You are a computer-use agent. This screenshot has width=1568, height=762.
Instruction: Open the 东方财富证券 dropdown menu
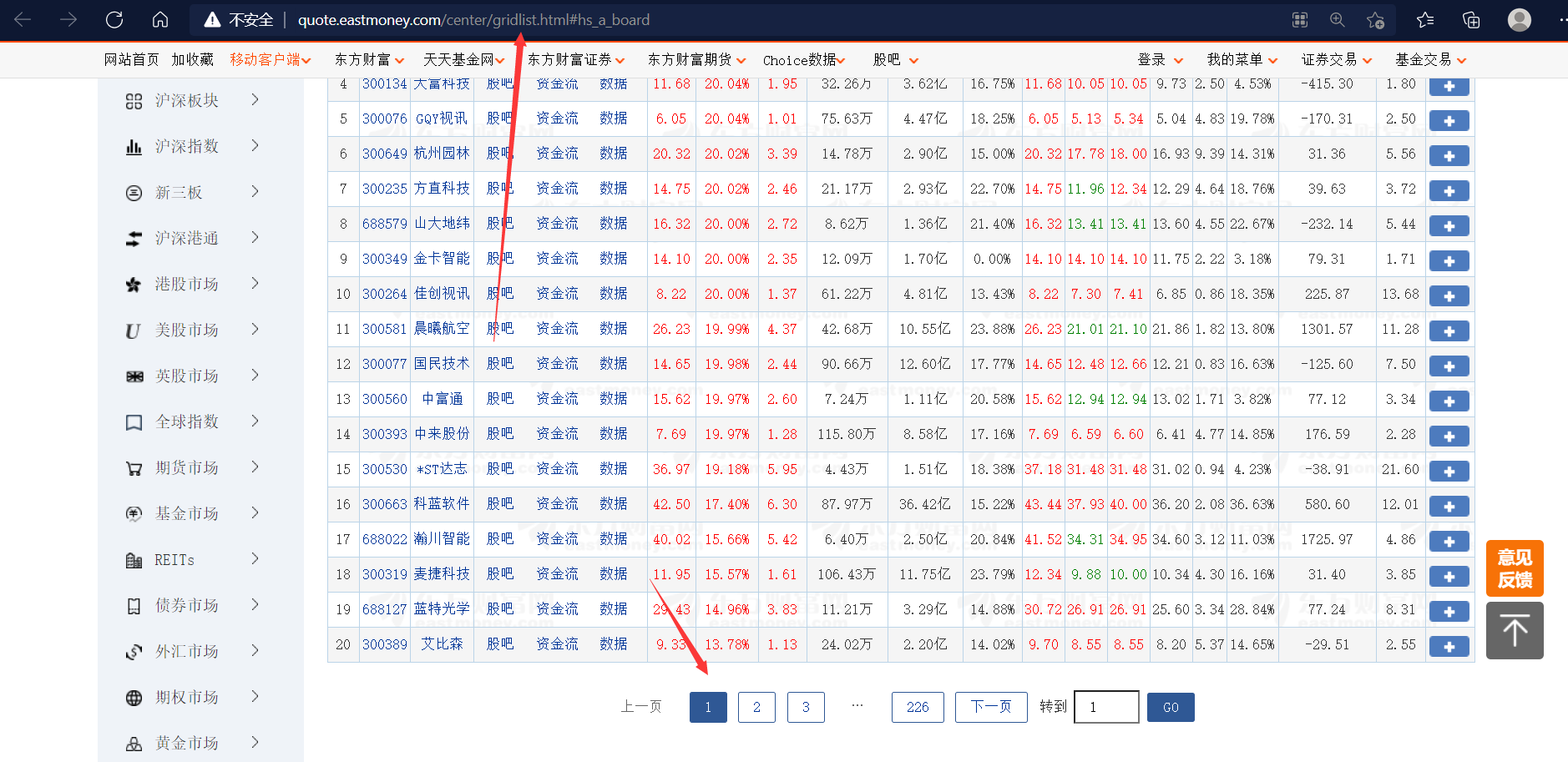576,60
